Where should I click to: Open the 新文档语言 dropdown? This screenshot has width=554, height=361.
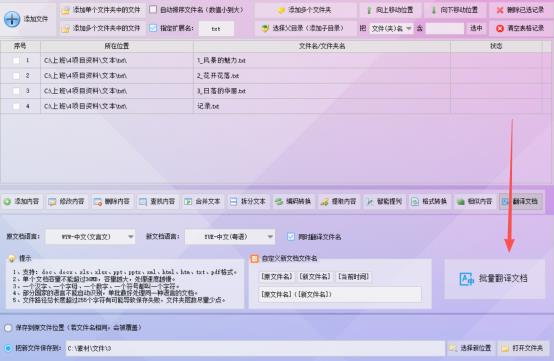point(230,237)
